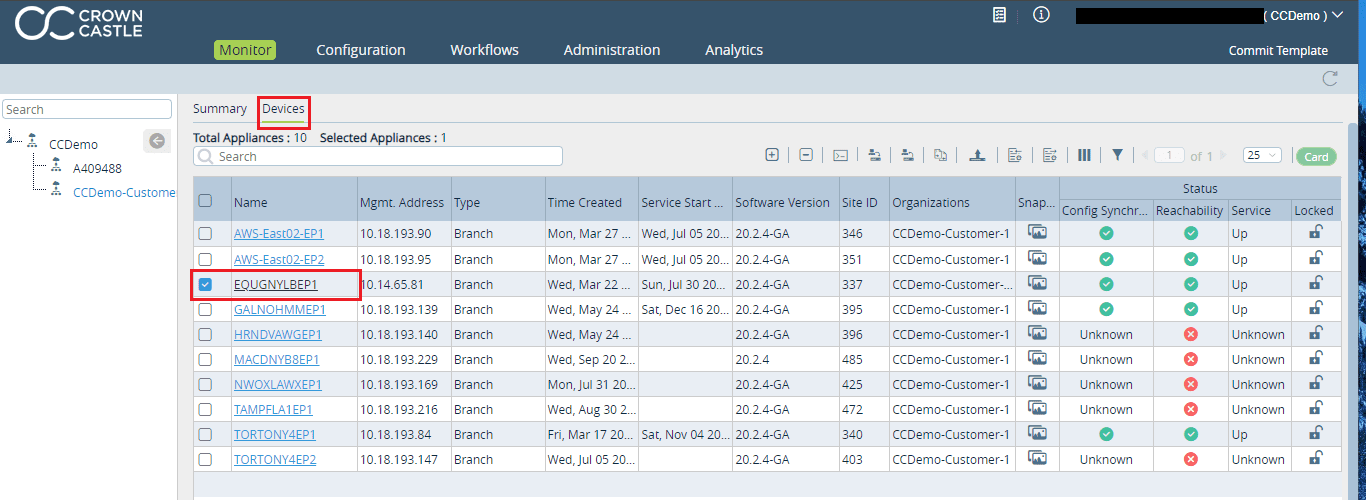Click the lock icon for GALNOHMMEP1
Image resolution: width=1366 pixels, height=500 pixels.
click(x=1315, y=308)
